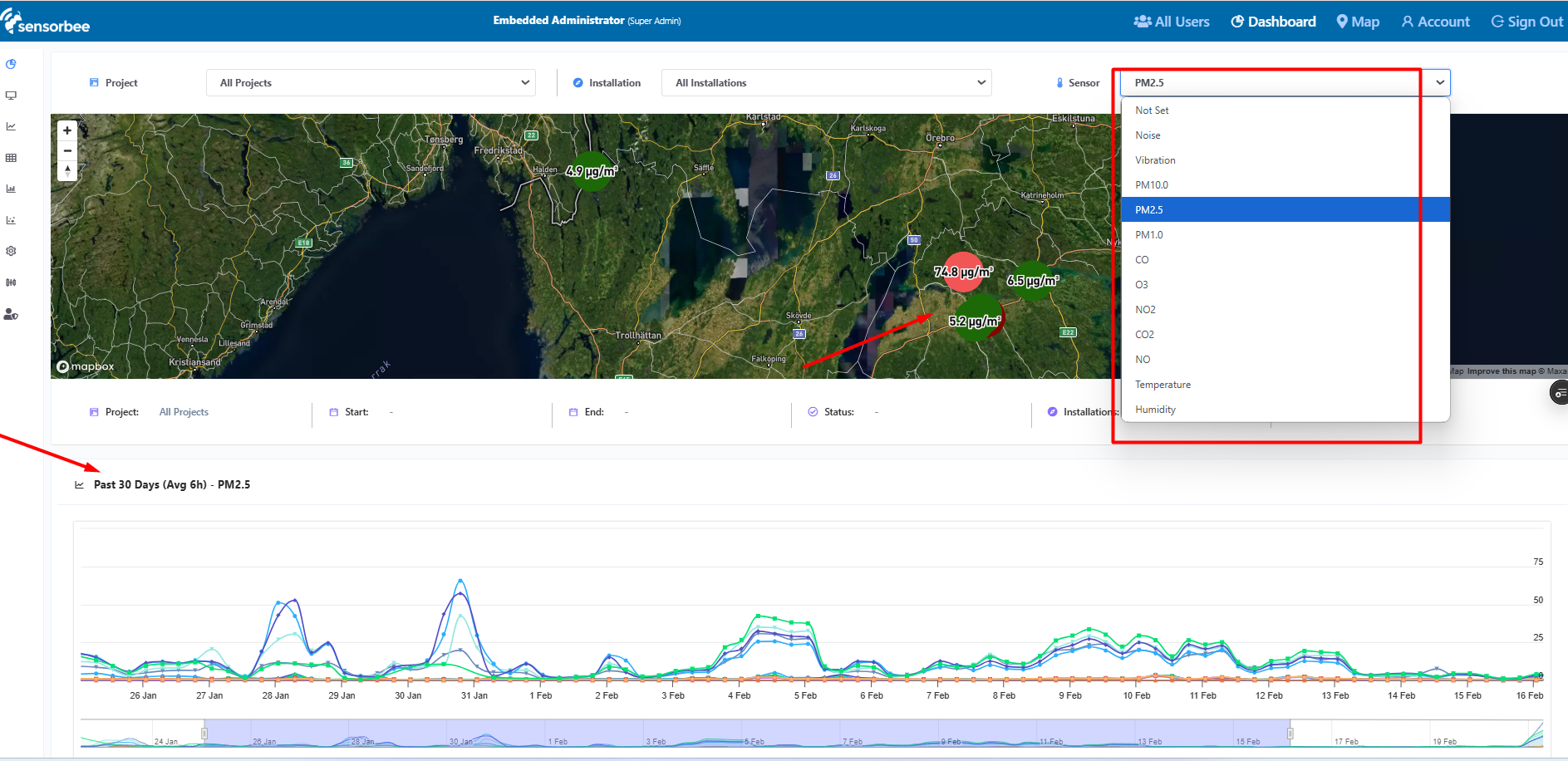
Task: Zoom in on the map
Action: [x=67, y=130]
